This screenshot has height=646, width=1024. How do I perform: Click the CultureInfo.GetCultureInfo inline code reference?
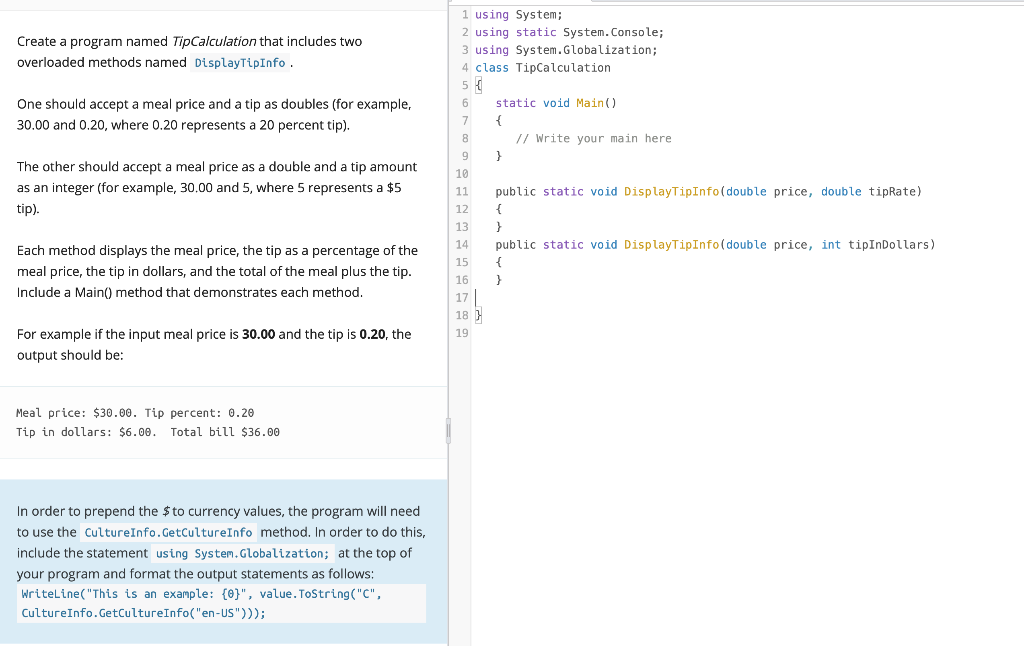[168, 532]
